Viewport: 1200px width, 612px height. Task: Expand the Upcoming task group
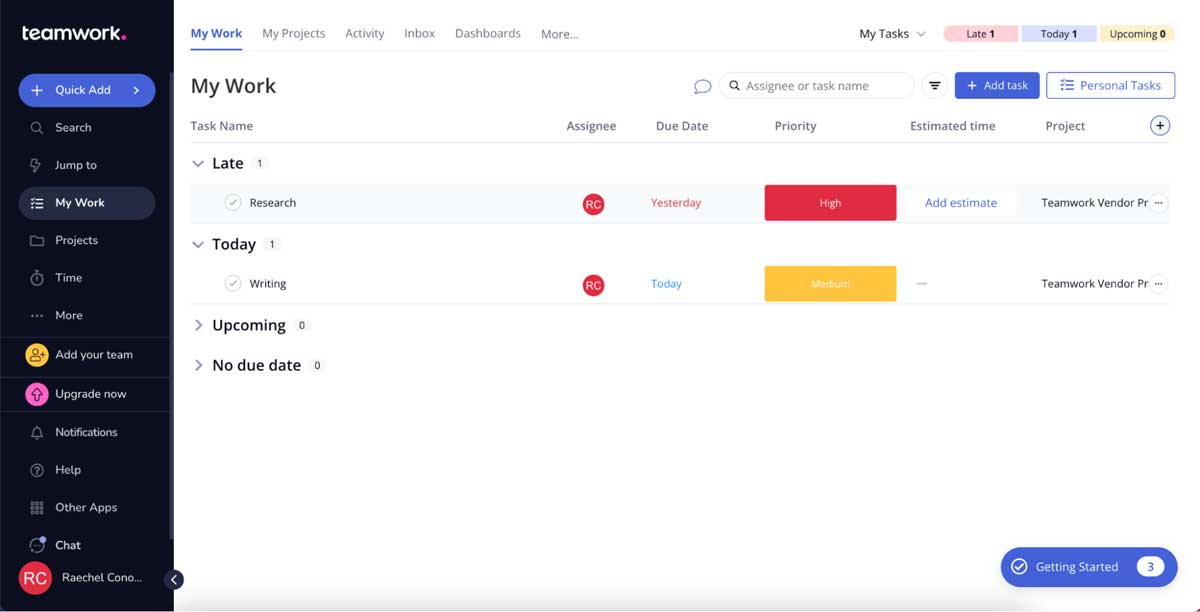(198, 324)
